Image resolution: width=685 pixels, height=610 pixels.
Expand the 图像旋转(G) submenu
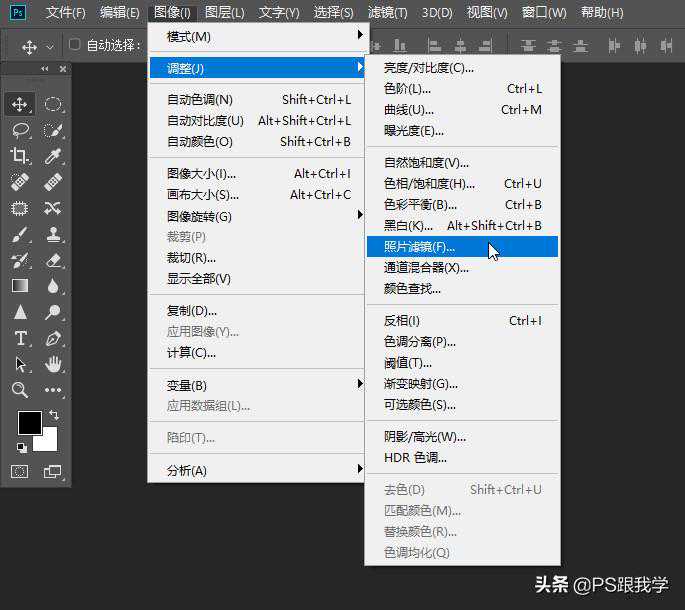[x=258, y=216]
